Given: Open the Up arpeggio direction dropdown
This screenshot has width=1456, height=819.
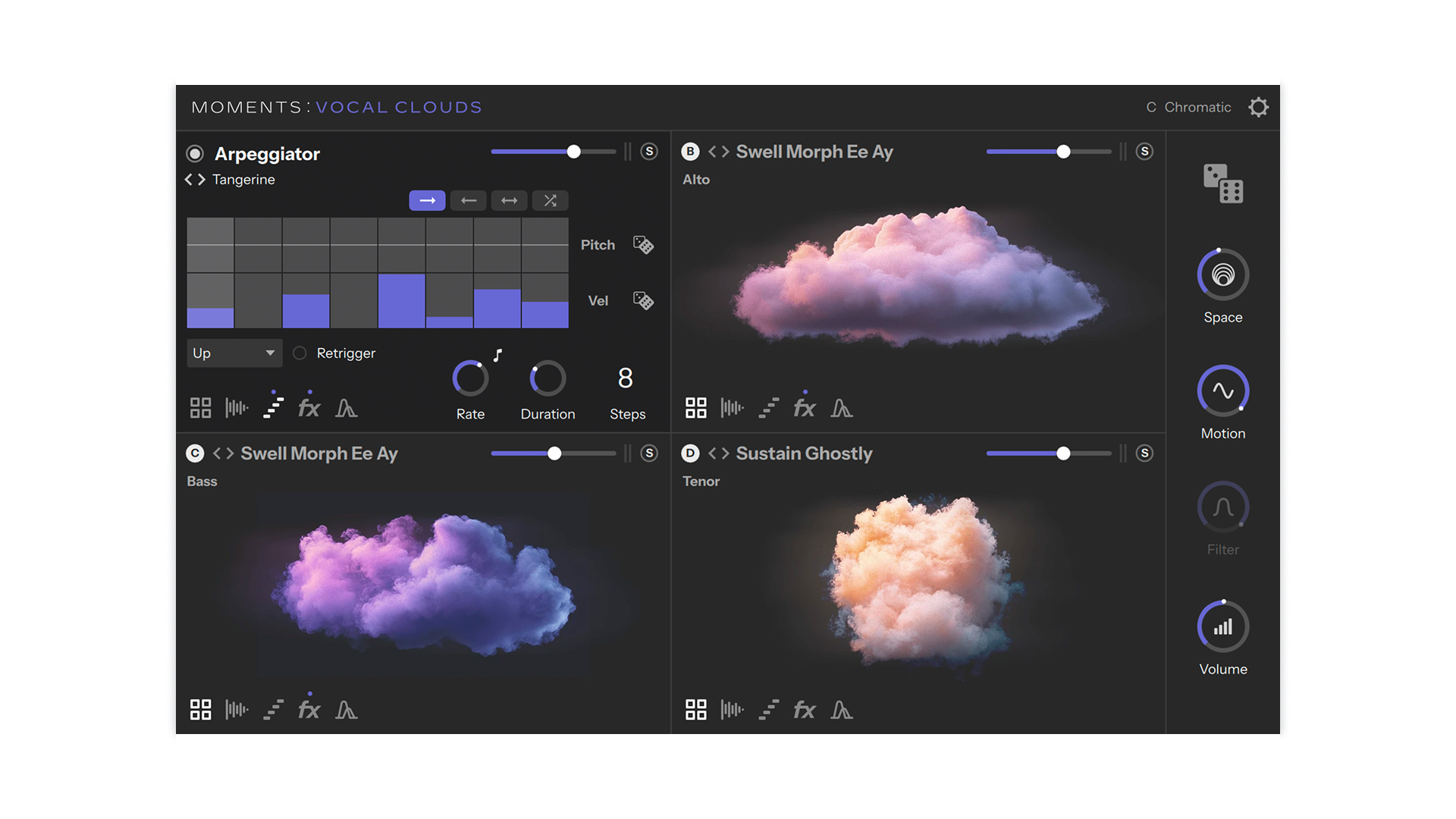Looking at the screenshot, I should click(234, 353).
